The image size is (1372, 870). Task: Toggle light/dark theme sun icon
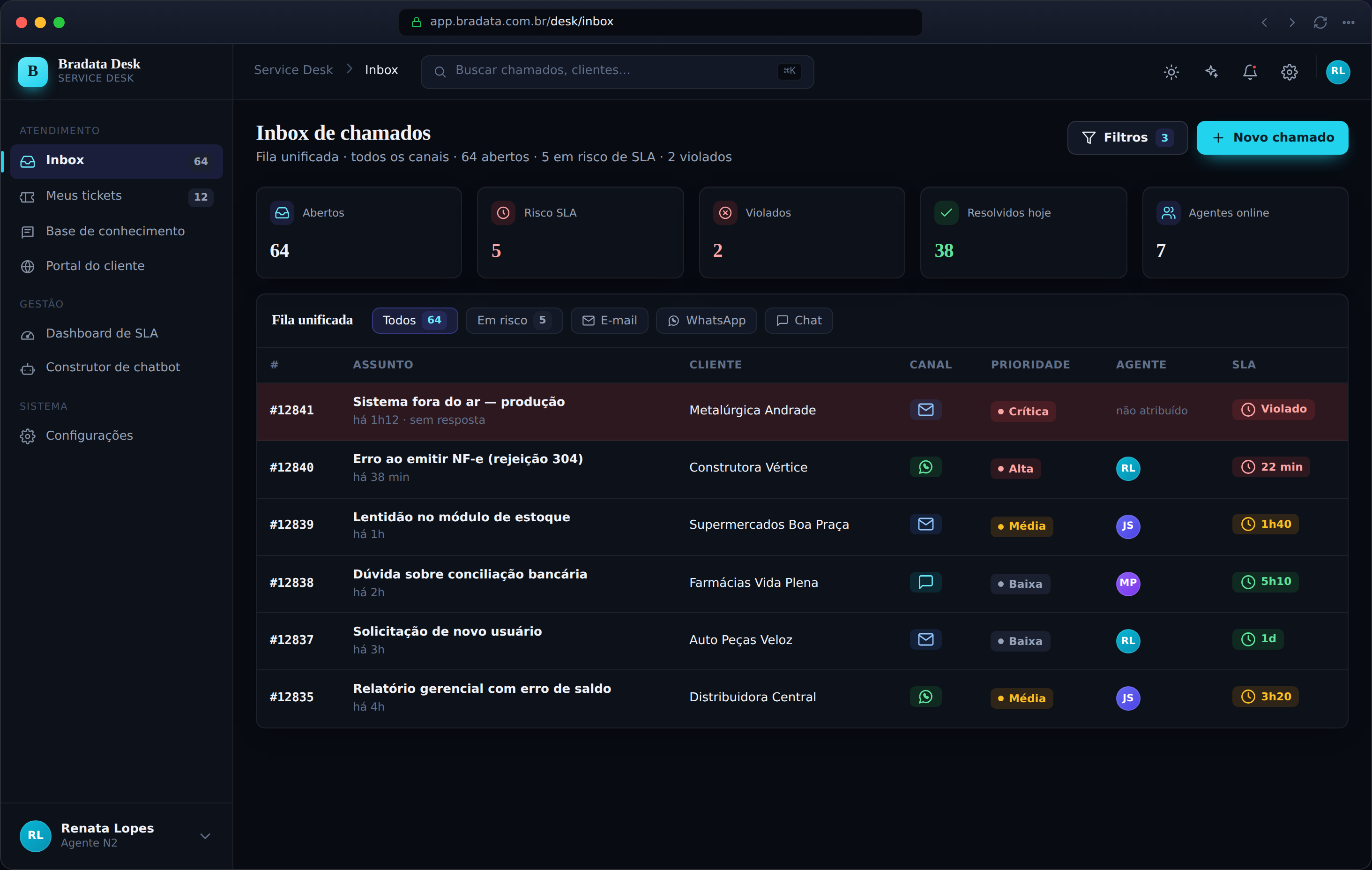pyautogui.click(x=1171, y=72)
